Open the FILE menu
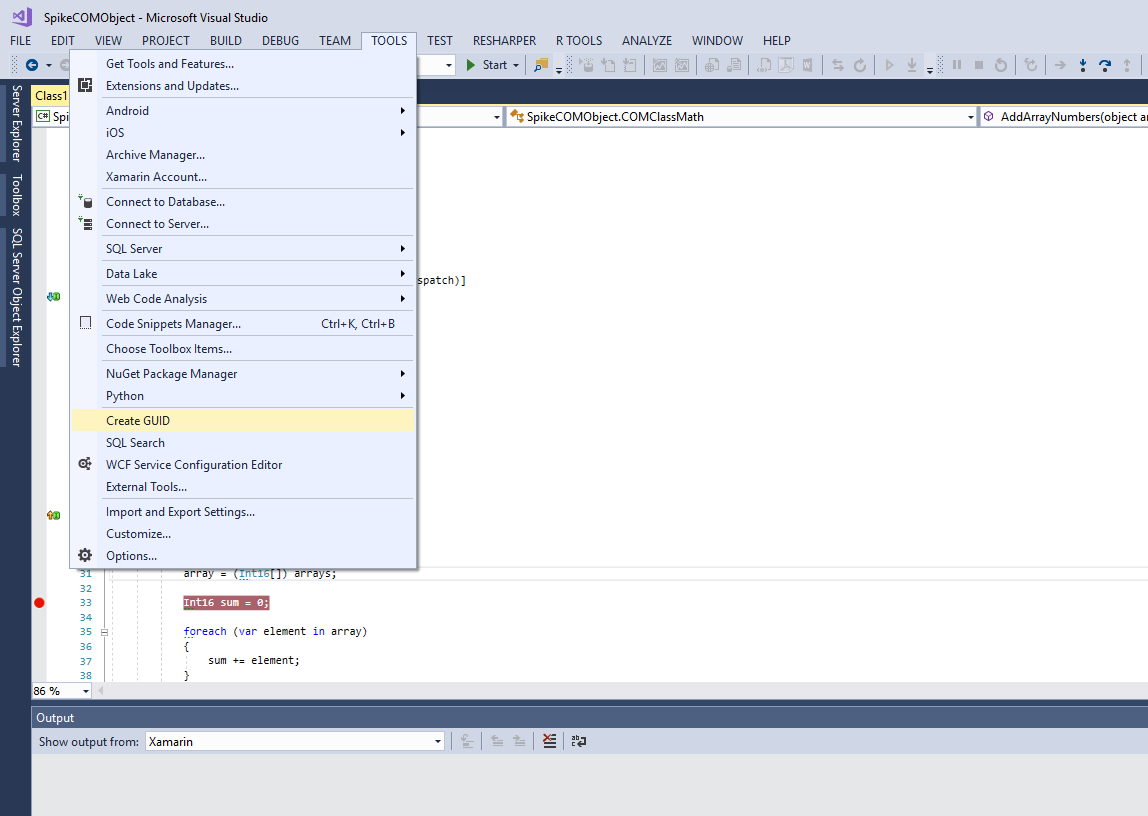The image size is (1148, 816). click(20, 41)
